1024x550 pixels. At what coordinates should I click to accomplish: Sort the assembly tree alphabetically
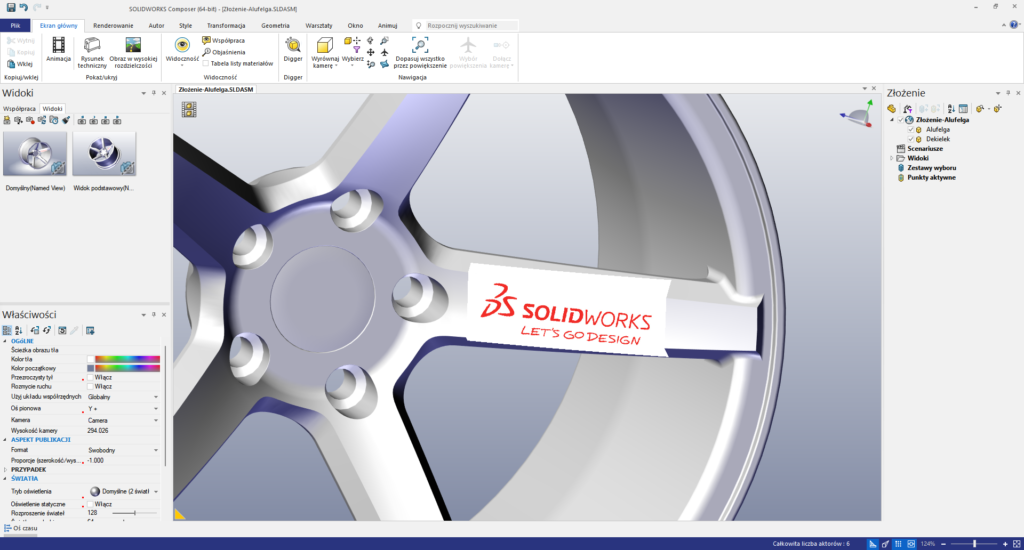pyautogui.click(x=950, y=108)
